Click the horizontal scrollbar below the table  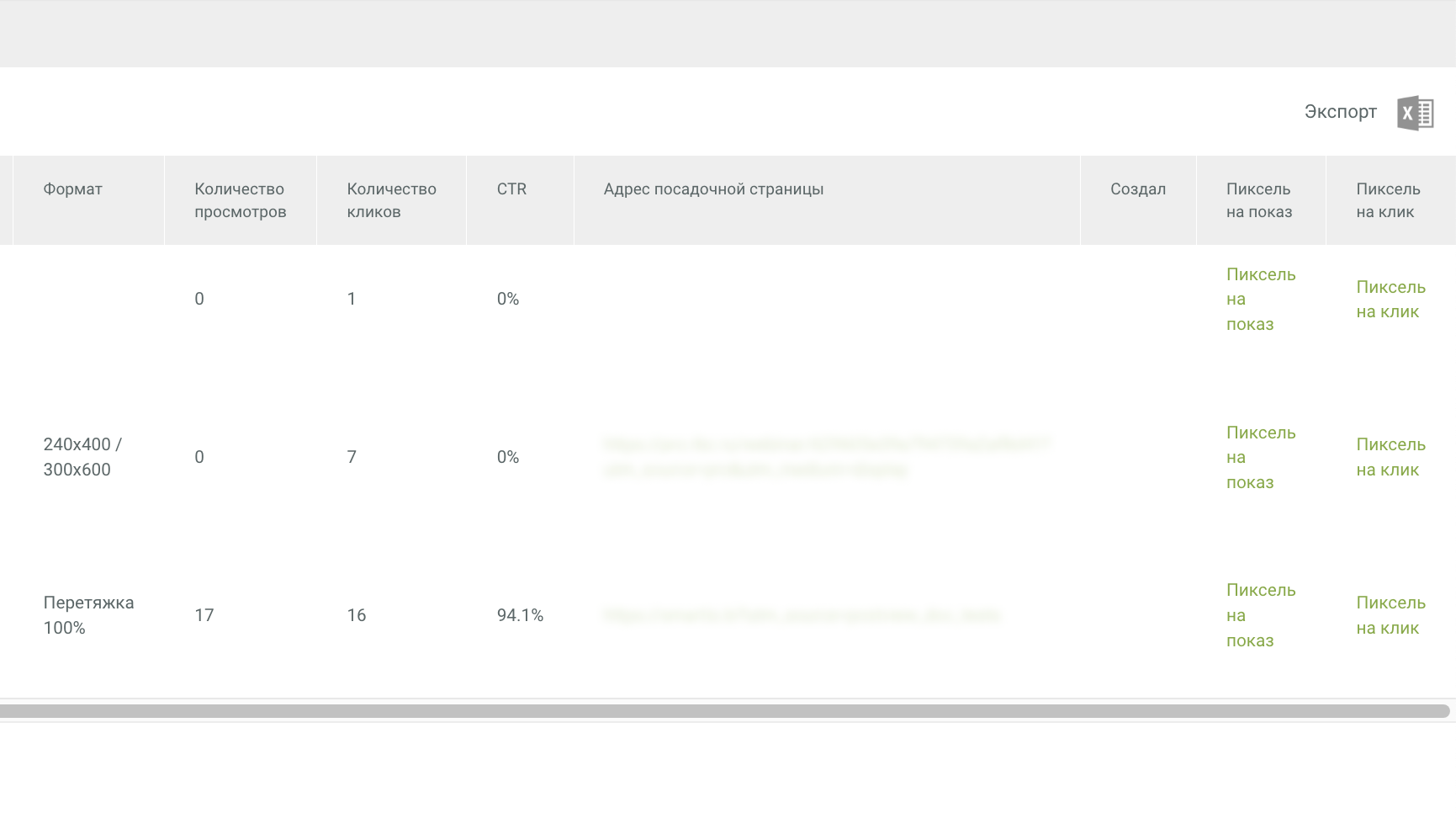(723, 711)
